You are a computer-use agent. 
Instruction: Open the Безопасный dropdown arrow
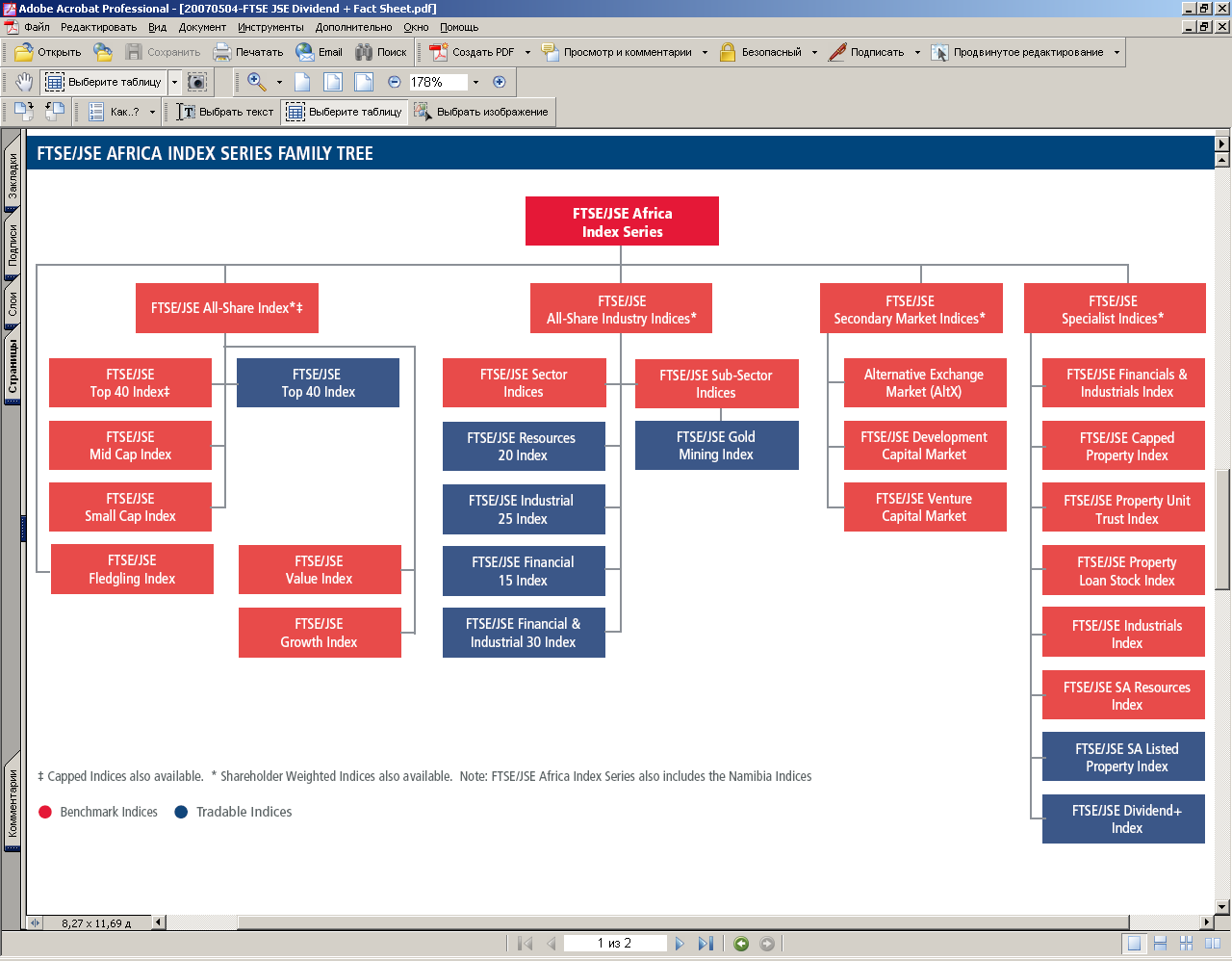pyautogui.click(x=814, y=53)
